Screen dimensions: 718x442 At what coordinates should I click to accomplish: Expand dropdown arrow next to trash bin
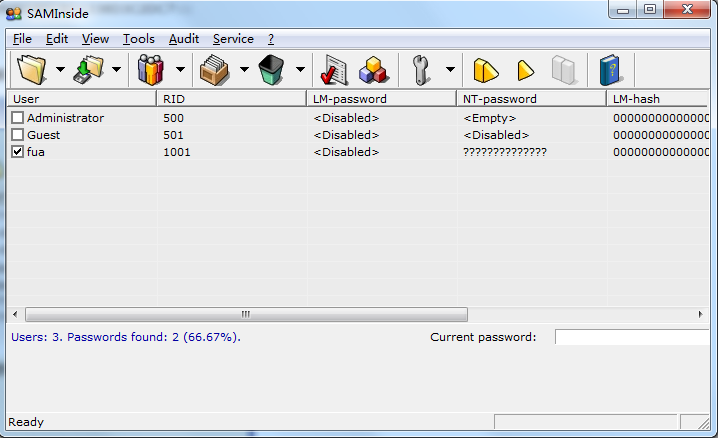(x=300, y=70)
